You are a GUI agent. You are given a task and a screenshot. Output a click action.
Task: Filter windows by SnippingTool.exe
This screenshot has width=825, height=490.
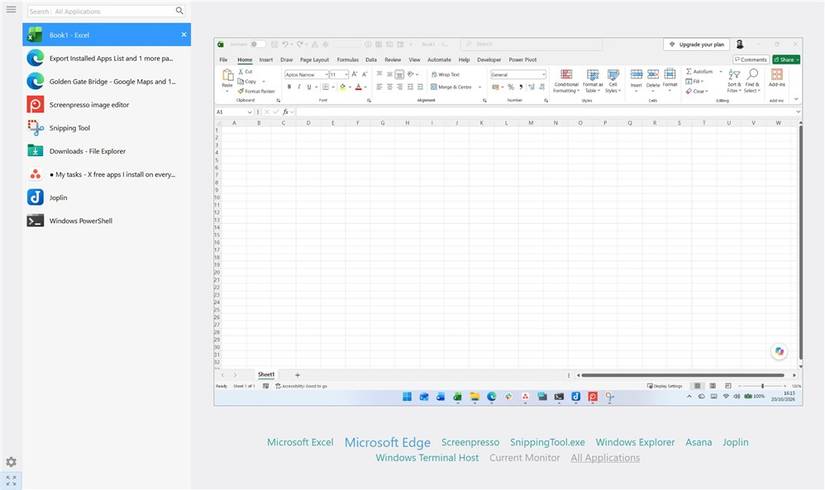click(x=547, y=442)
